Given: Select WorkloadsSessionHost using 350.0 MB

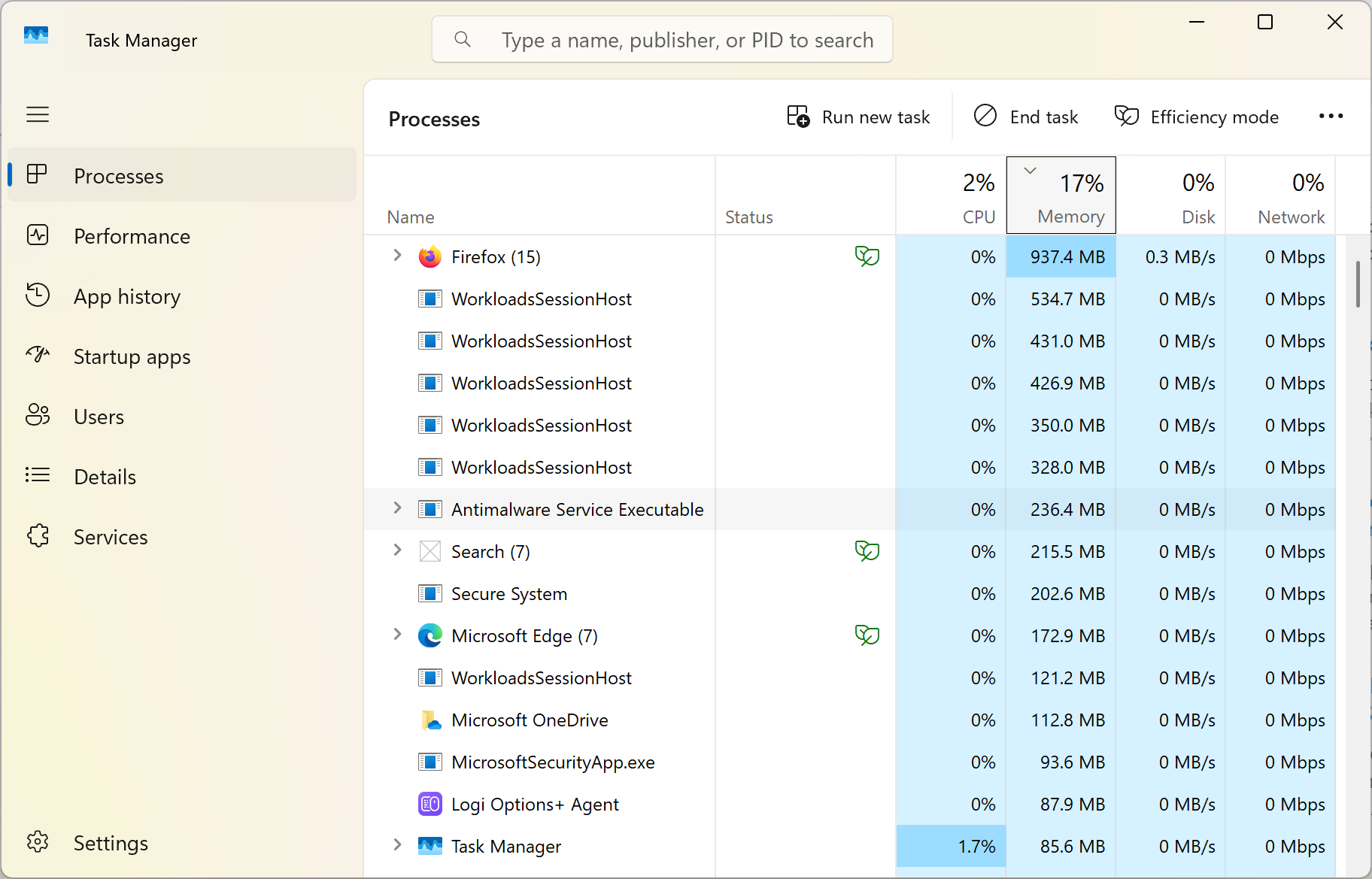Looking at the screenshot, I should pyautogui.click(x=542, y=426).
